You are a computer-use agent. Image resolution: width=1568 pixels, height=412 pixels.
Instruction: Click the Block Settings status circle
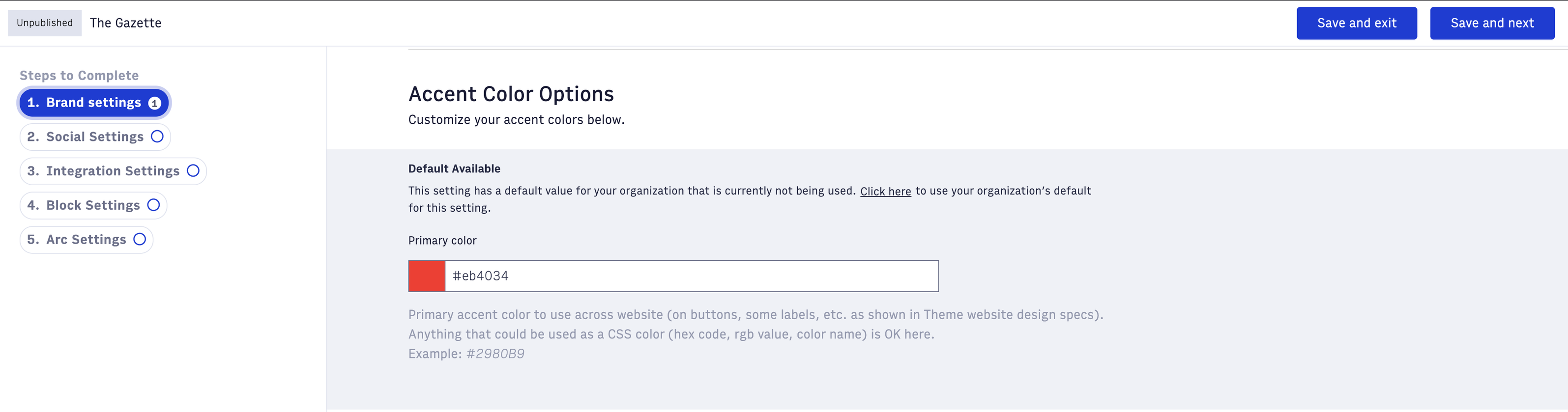[x=153, y=205]
